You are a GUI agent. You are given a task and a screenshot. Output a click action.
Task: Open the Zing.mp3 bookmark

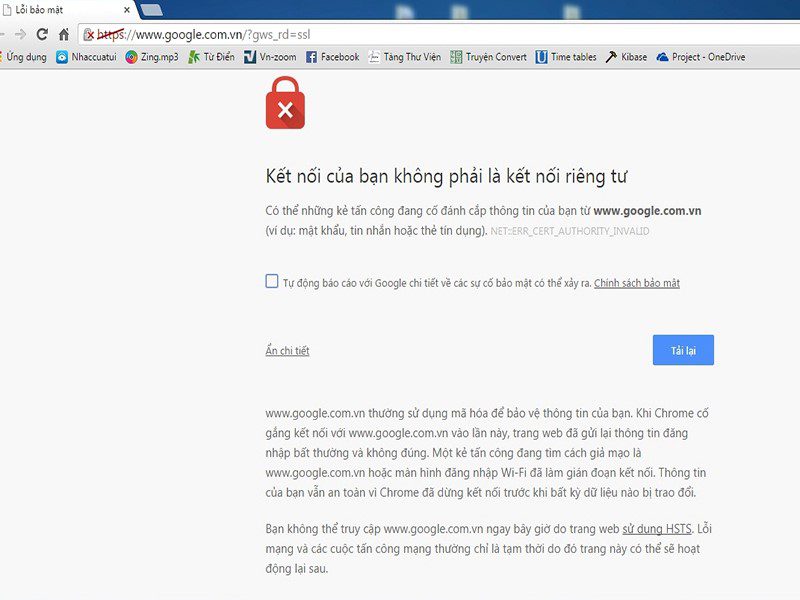tap(152, 57)
